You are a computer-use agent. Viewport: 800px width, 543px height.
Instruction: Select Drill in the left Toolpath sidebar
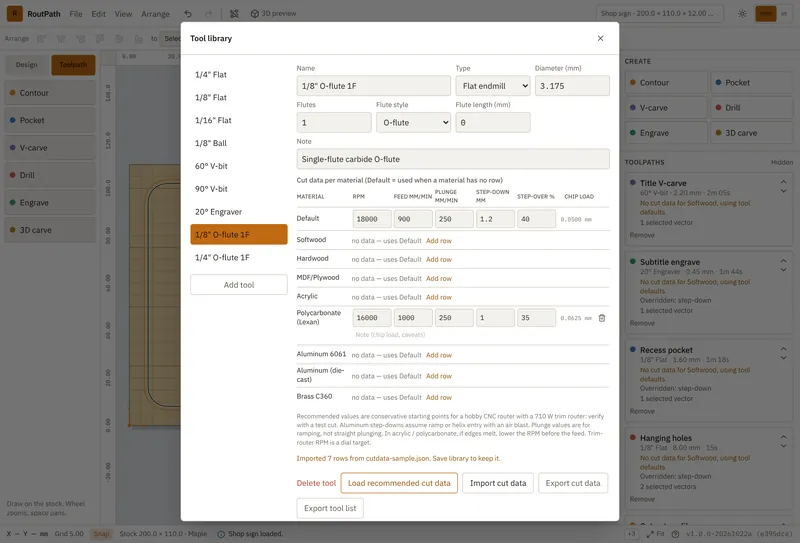[x=50, y=175]
